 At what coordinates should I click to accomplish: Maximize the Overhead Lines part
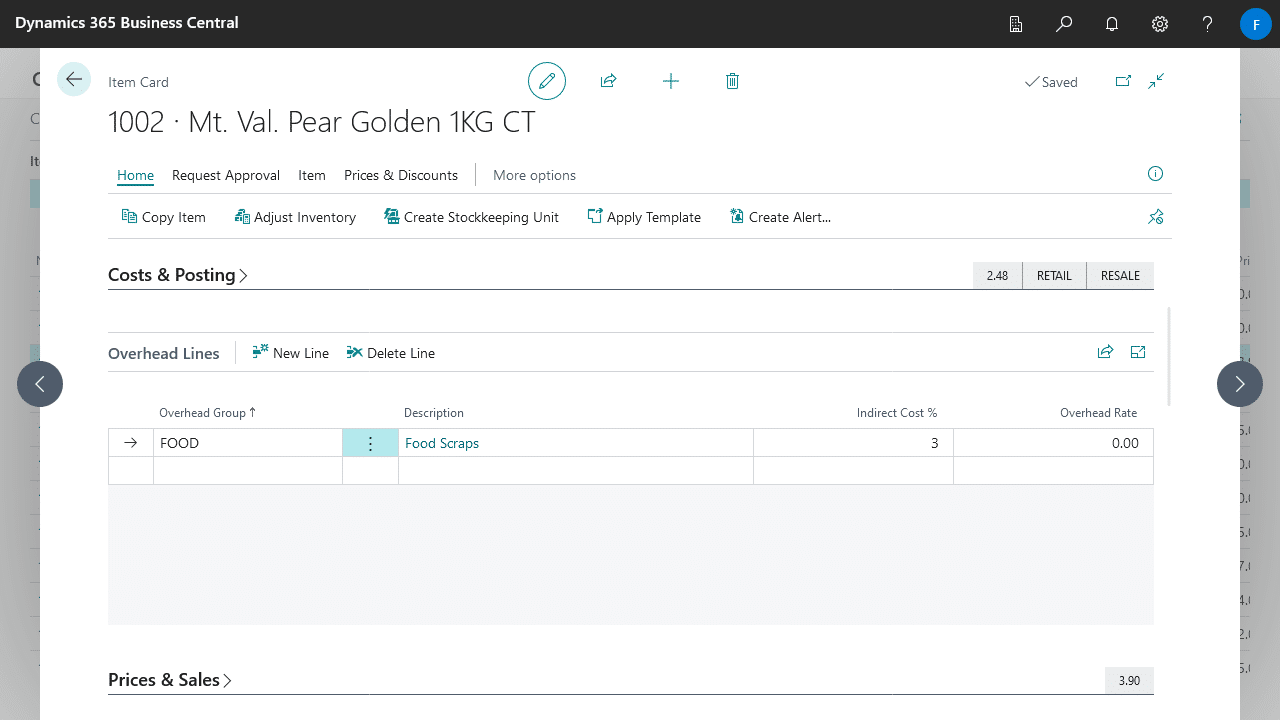(x=1137, y=352)
